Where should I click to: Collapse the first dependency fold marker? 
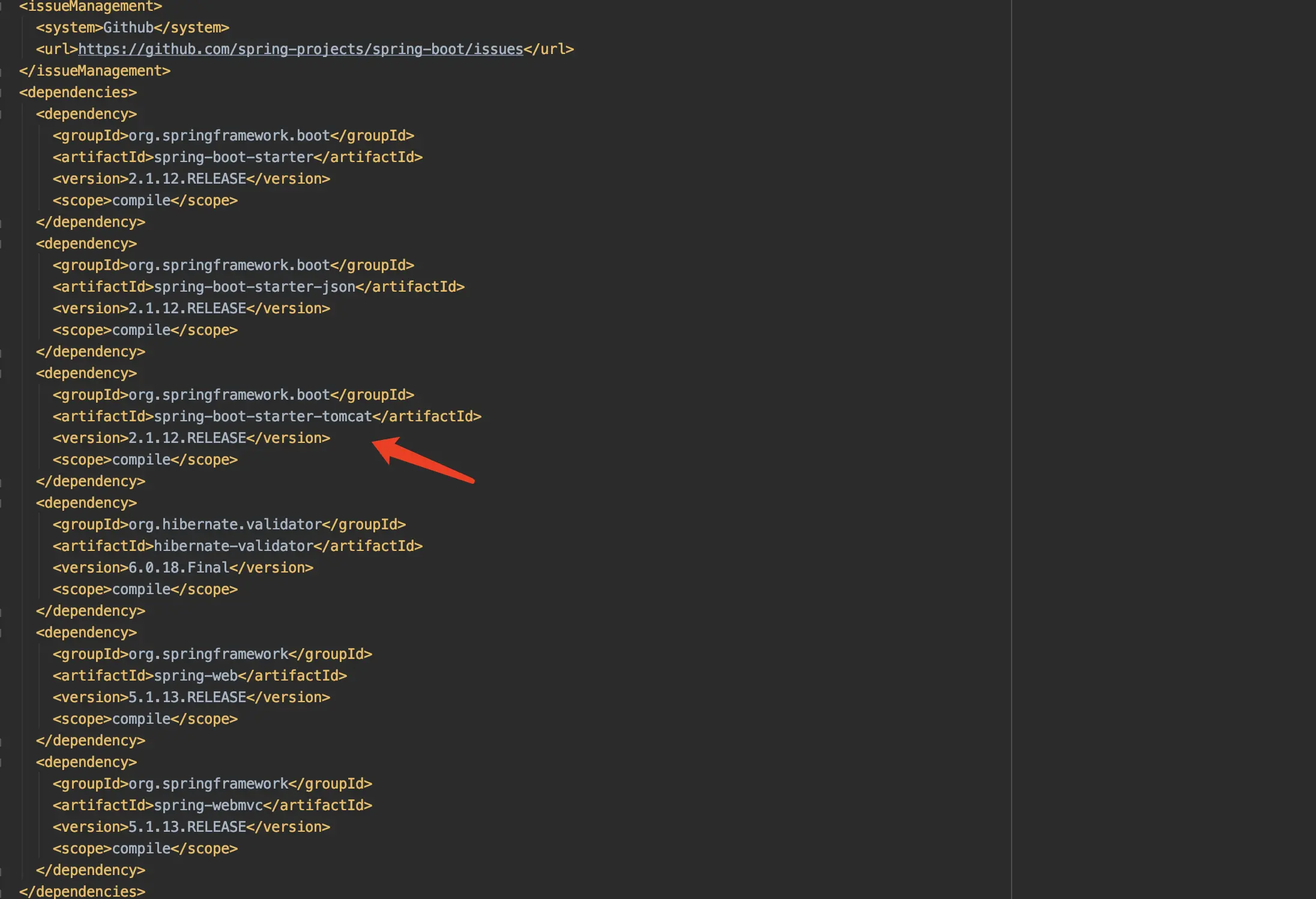tap(2, 115)
